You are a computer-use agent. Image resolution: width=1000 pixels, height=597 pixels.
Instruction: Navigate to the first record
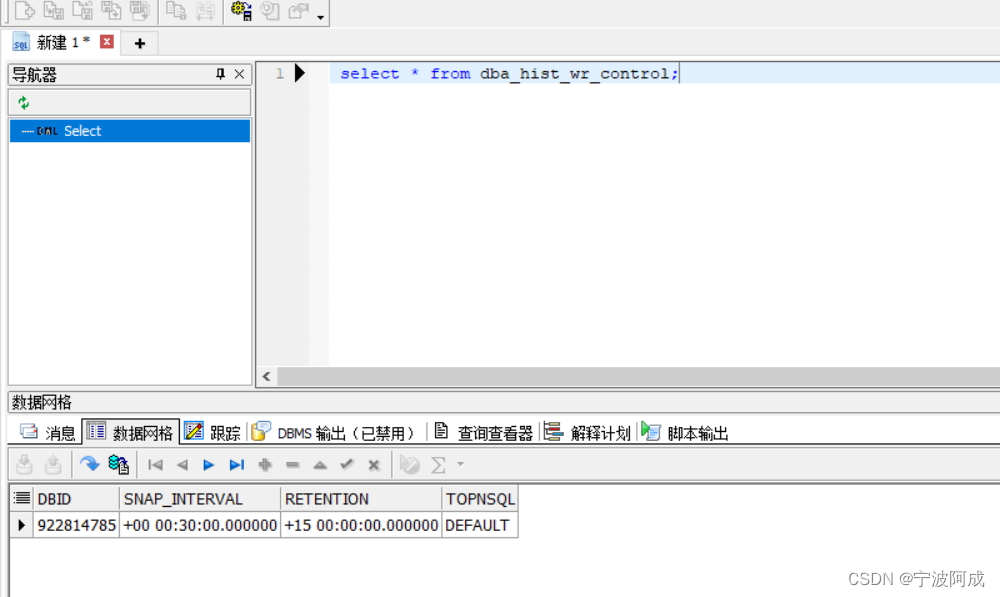pyautogui.click(x=155, y=464)
